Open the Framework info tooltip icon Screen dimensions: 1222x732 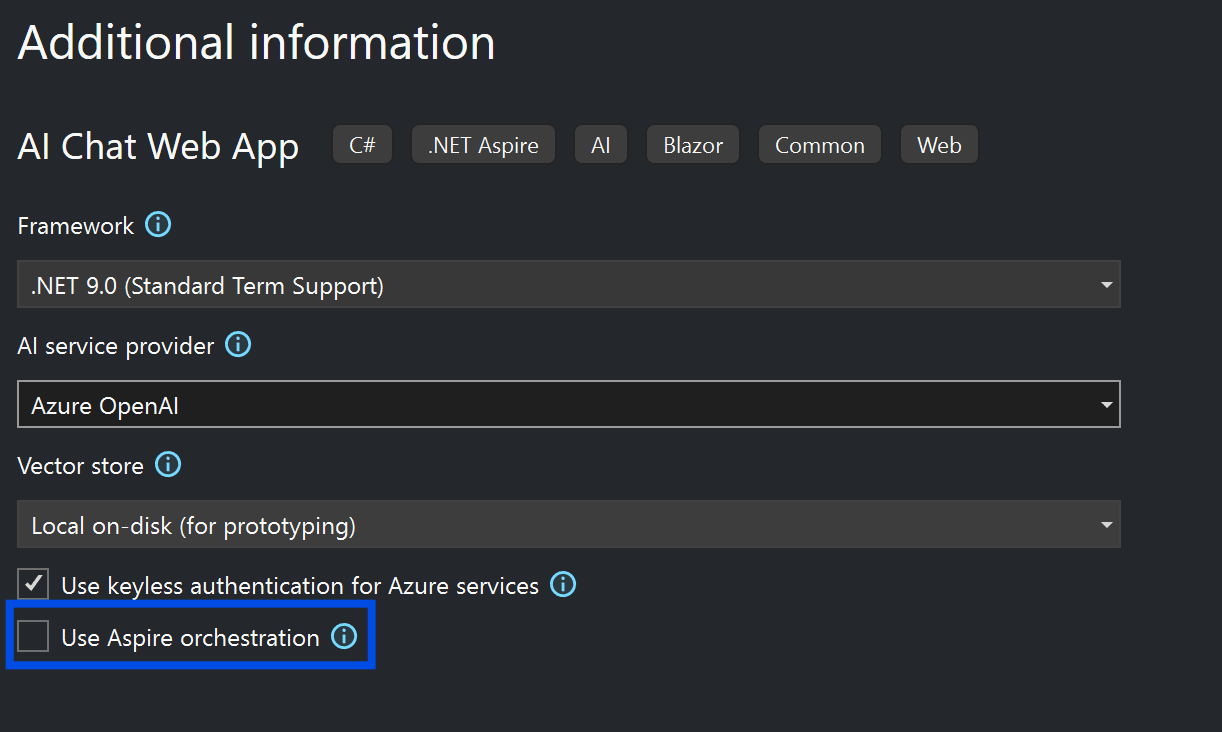click(x=158, y=225)
